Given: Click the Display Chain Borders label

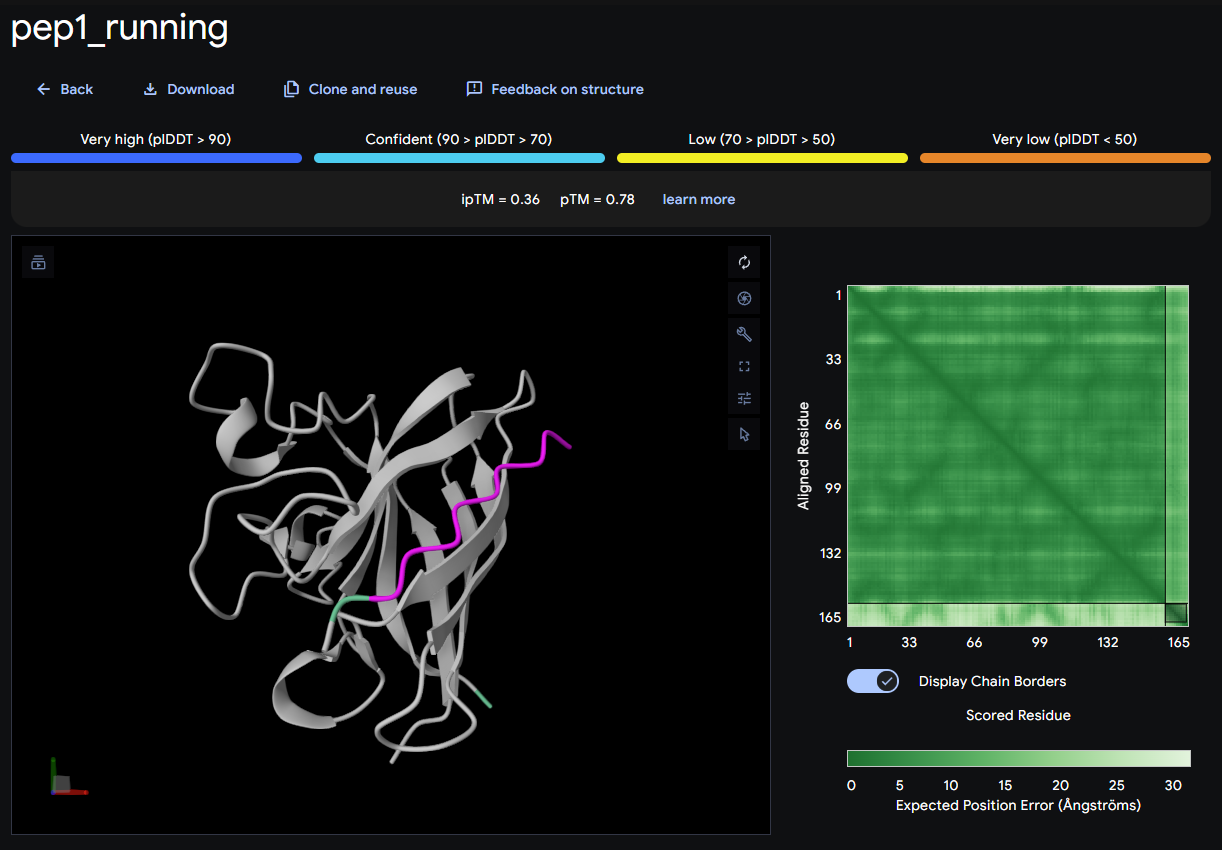Looking at the screenshot, I should (993, 681).
